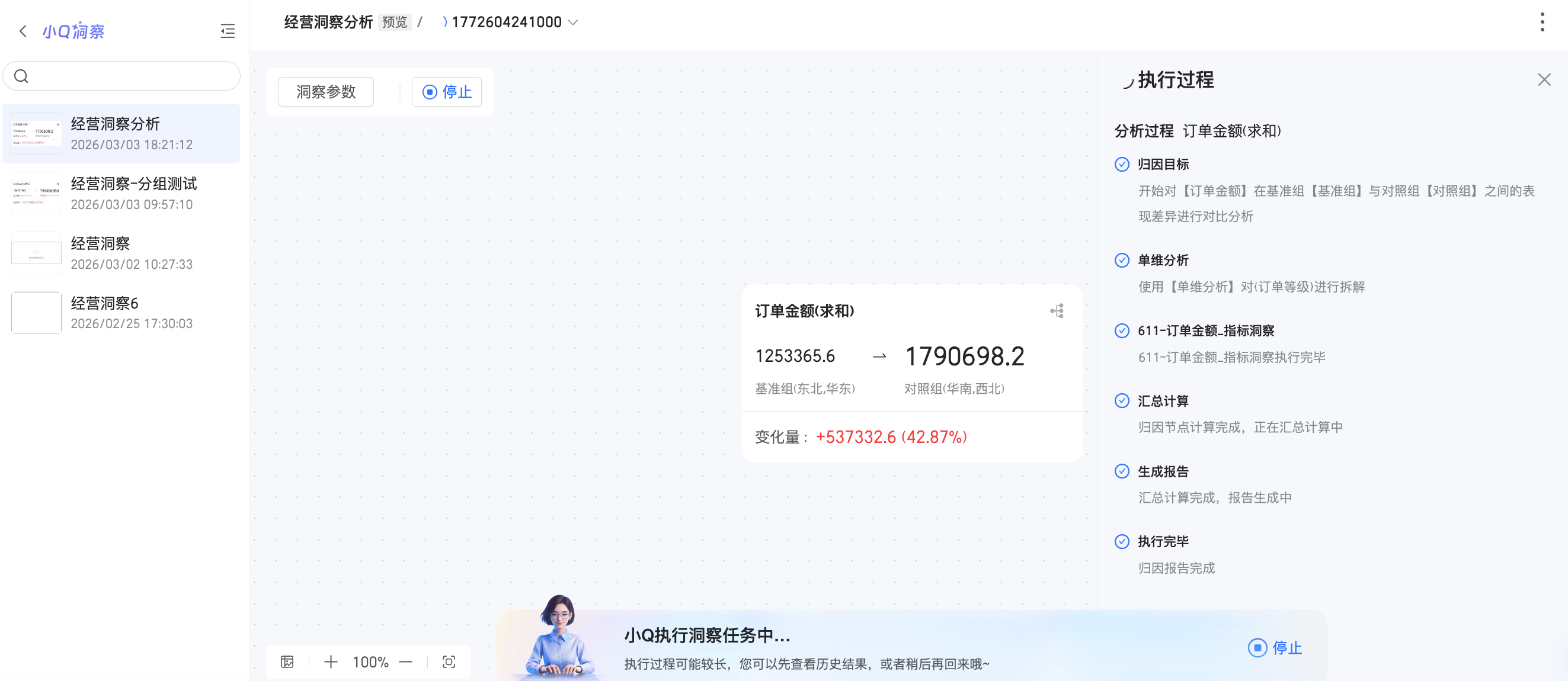Zoom out with the minus icon

[406, 661]
